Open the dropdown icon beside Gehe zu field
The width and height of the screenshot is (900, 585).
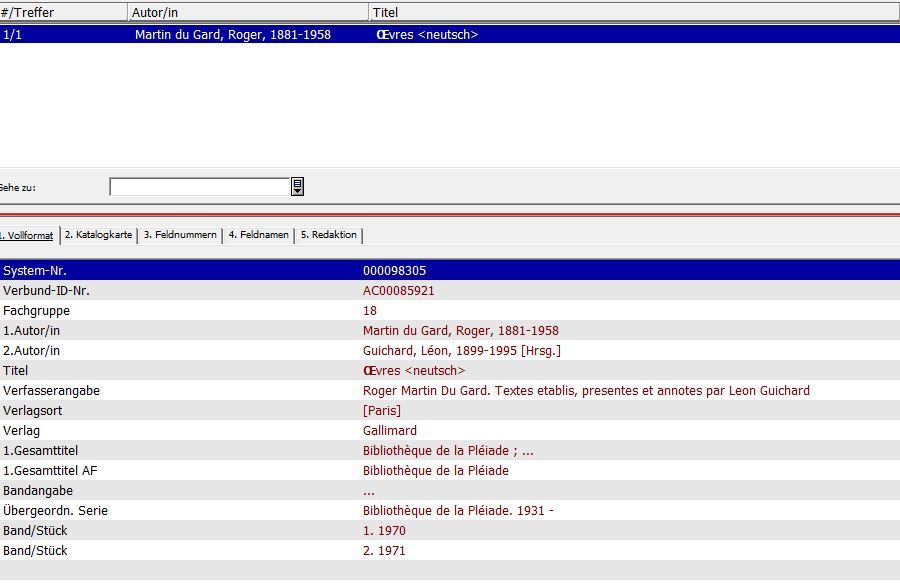pos(297,187)
